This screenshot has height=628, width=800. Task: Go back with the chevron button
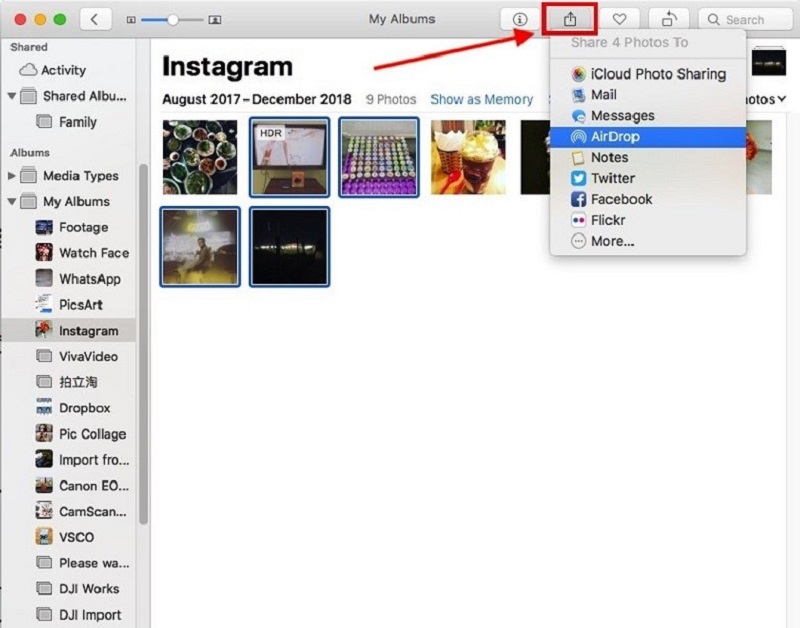(x=95, y=19)
